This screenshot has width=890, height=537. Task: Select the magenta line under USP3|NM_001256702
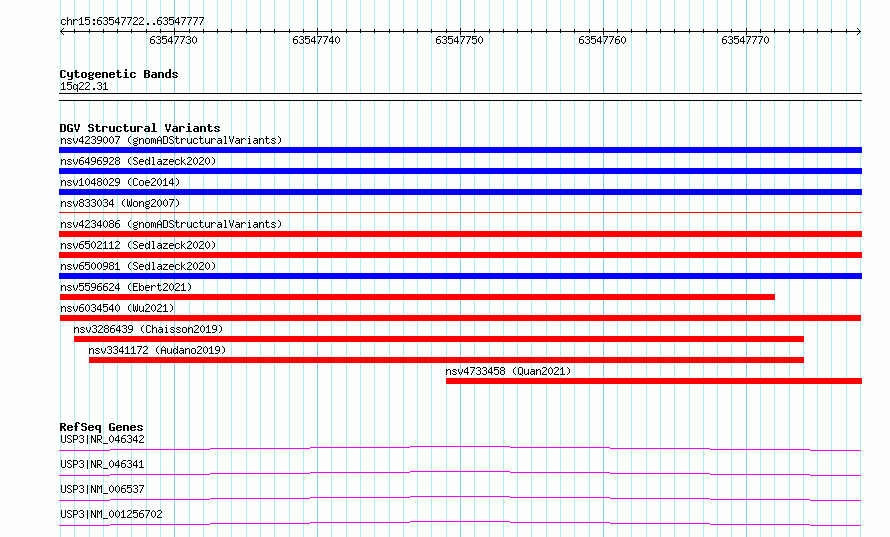pos(460,523)
